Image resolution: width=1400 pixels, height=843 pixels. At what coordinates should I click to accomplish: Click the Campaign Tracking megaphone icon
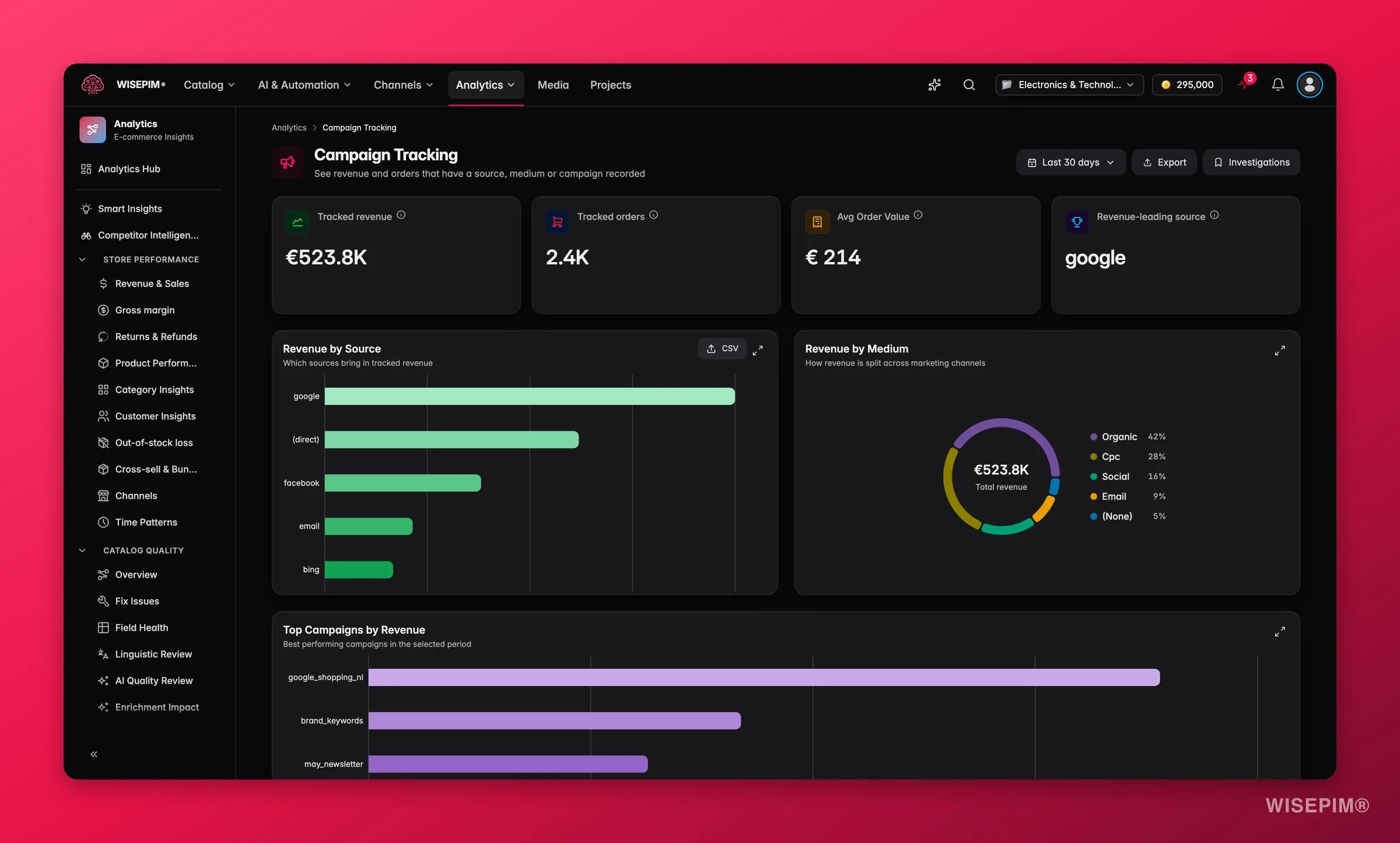pyautogui.click(x=288, y=162)
